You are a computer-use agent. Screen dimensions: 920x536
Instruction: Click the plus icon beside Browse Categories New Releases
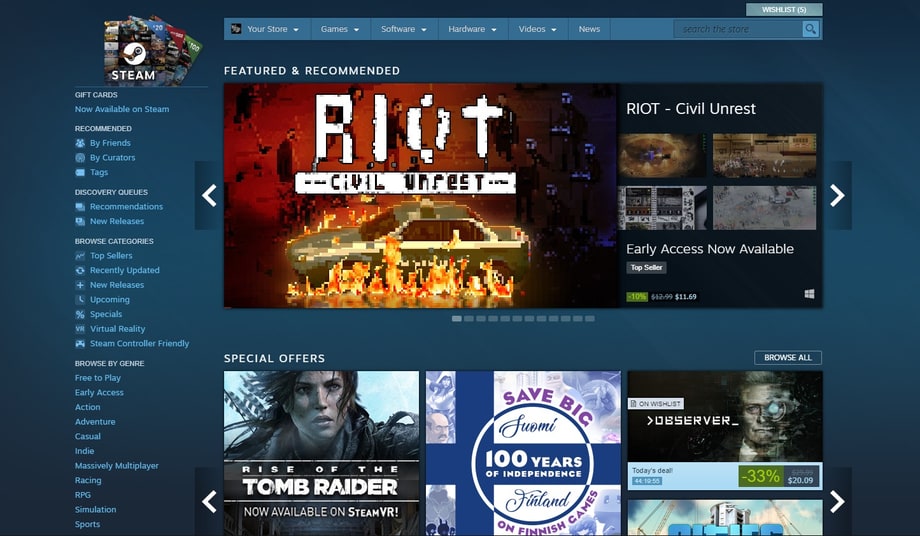tap(80, 285)
